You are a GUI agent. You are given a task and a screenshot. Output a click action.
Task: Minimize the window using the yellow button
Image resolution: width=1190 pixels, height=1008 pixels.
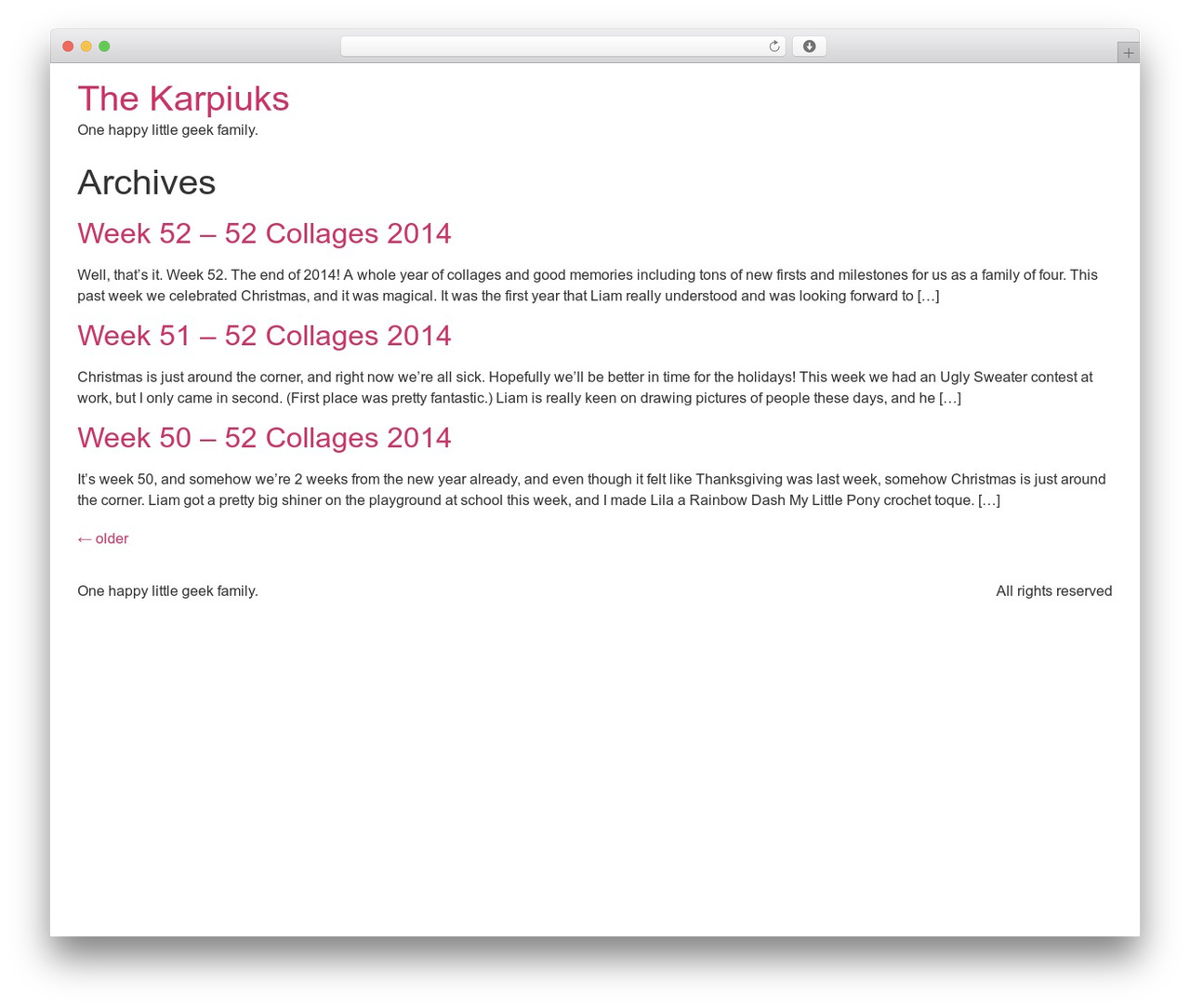86,46
